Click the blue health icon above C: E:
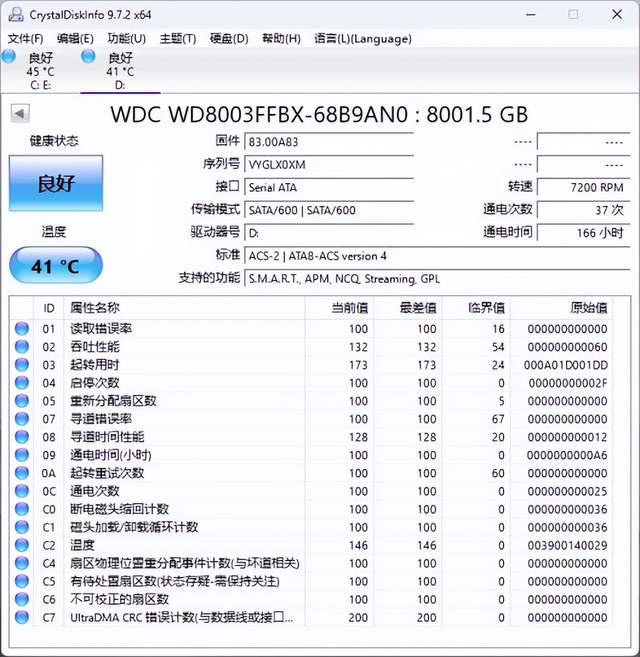The height and width of the screenshot is (657, 640). (8, 56)
